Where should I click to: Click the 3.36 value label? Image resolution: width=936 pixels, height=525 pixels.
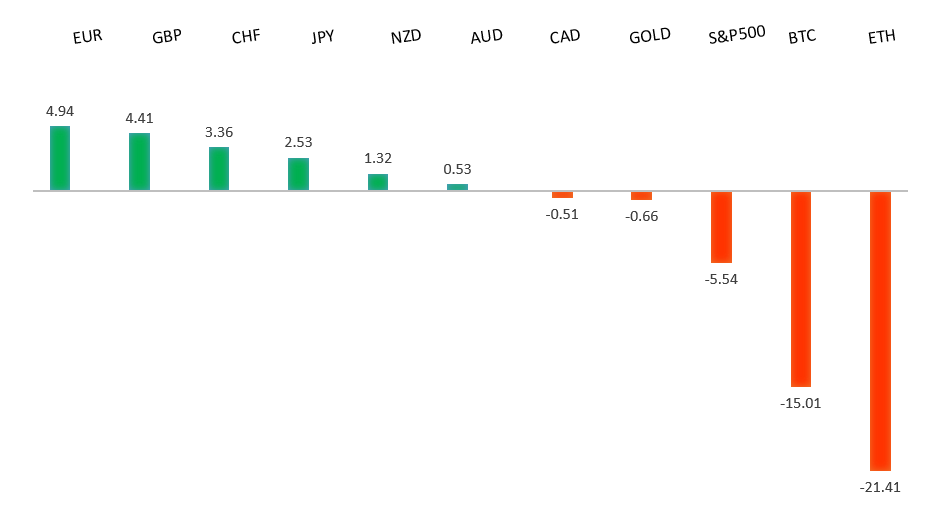(x=219, y=132)
